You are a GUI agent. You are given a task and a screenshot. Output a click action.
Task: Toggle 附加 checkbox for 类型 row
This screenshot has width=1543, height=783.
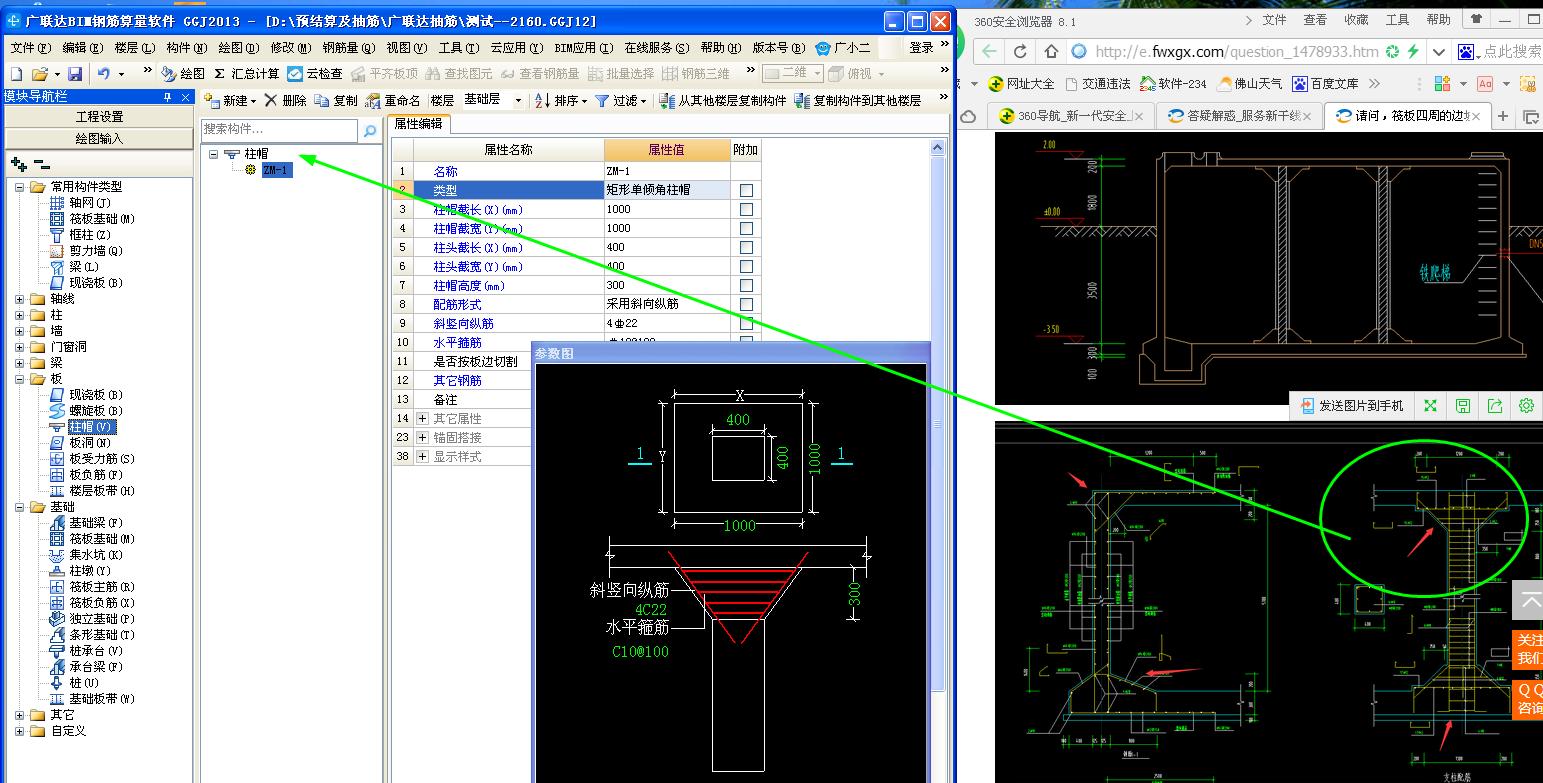[x=746, y=190]
